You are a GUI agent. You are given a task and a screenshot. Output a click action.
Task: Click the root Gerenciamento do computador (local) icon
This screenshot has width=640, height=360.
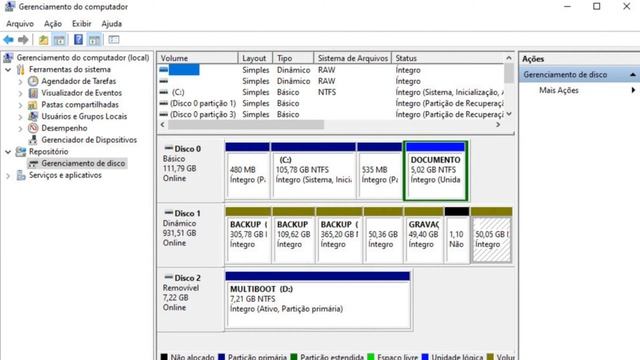pyautogui.click(x=8, y=58)
